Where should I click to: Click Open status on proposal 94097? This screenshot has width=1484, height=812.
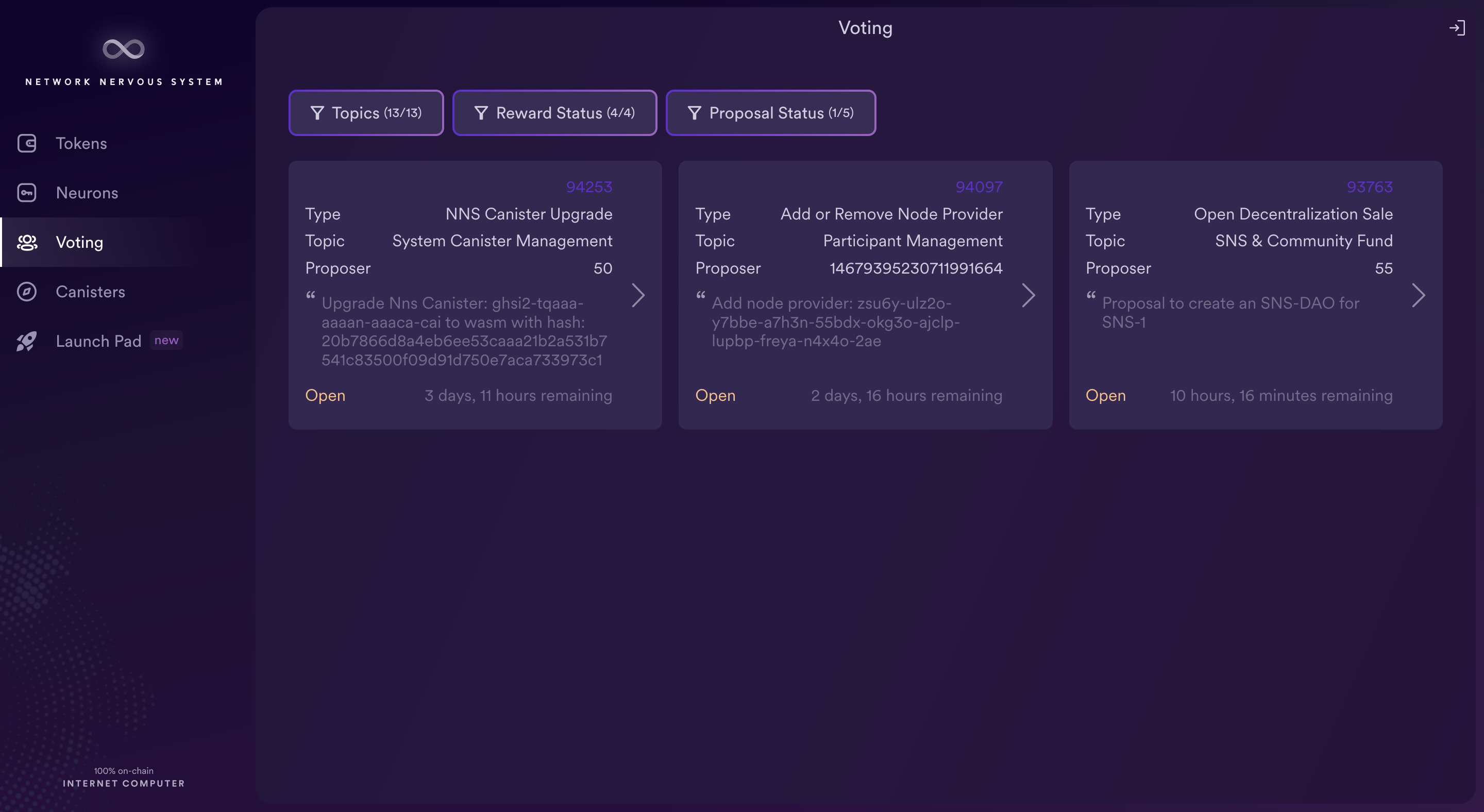pos(715,396)
